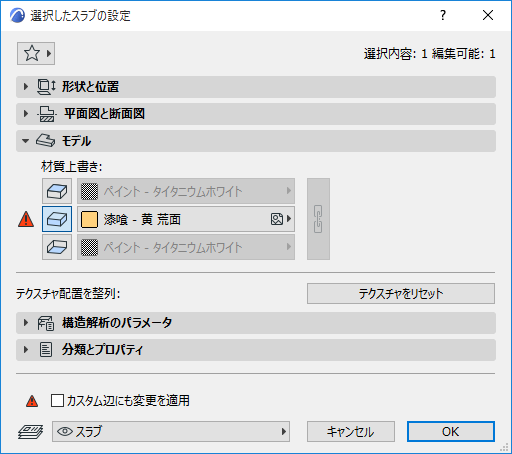Image resolution: width=512 pixels, height=454 pixels.
Task: Click the help question mark button
Action: click(443, 15)
